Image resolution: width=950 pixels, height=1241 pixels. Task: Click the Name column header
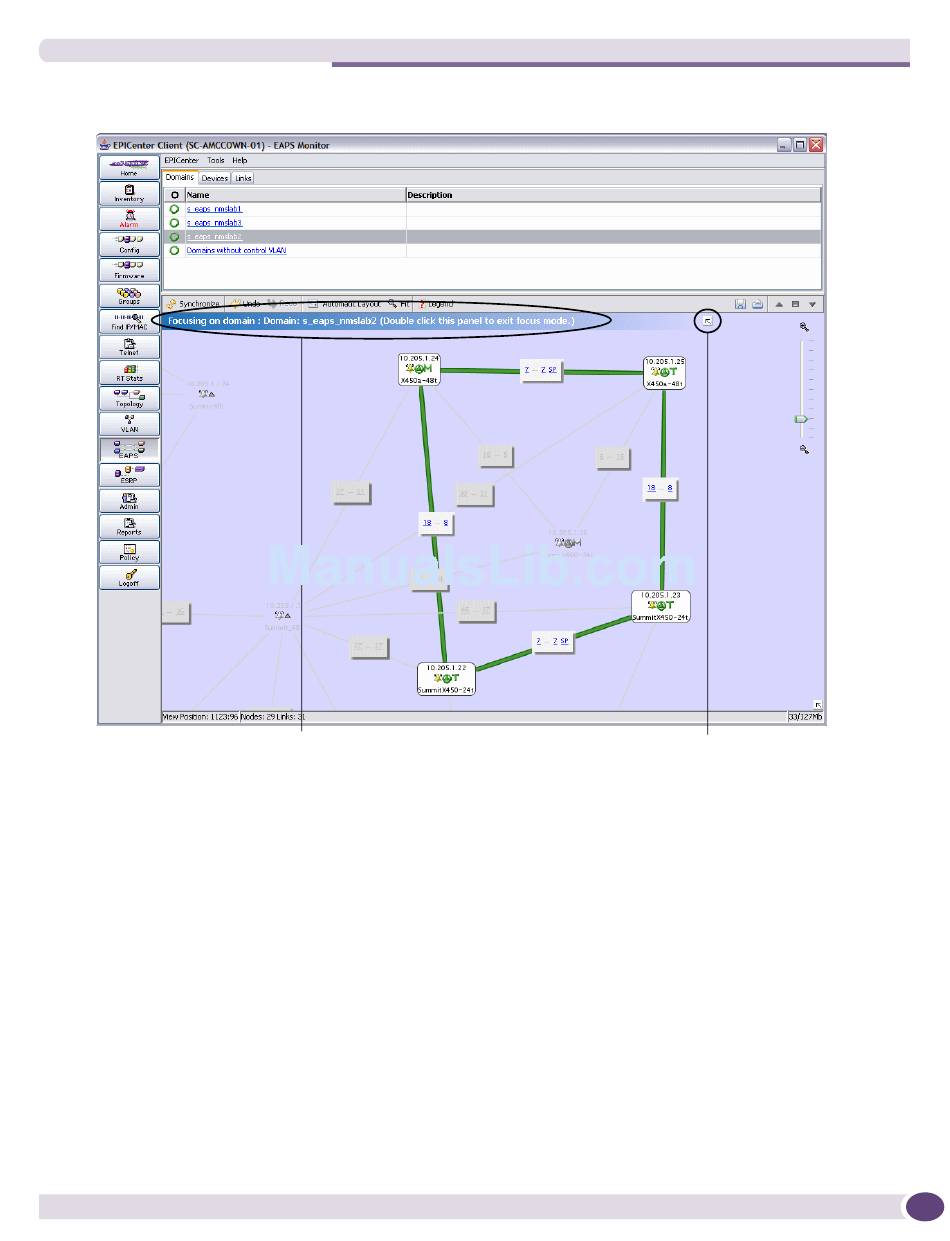[295, 195]
